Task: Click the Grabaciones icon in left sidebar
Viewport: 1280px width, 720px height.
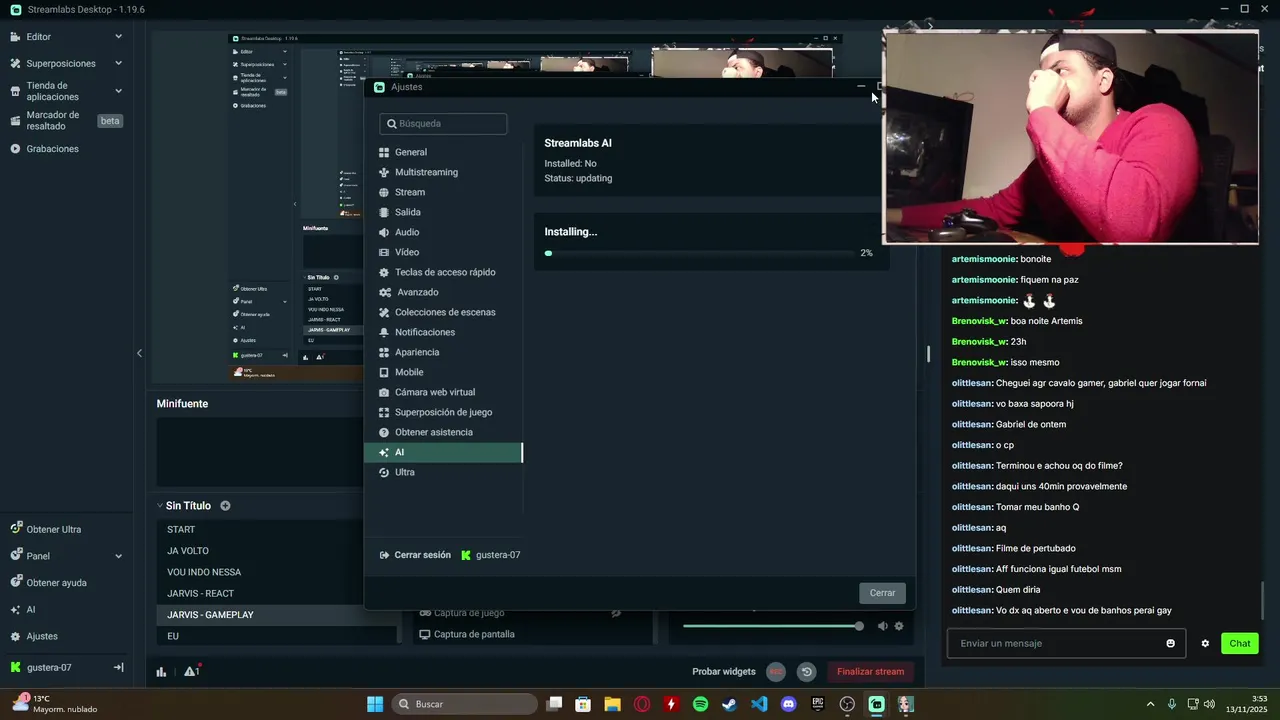Action: [15, 149]
